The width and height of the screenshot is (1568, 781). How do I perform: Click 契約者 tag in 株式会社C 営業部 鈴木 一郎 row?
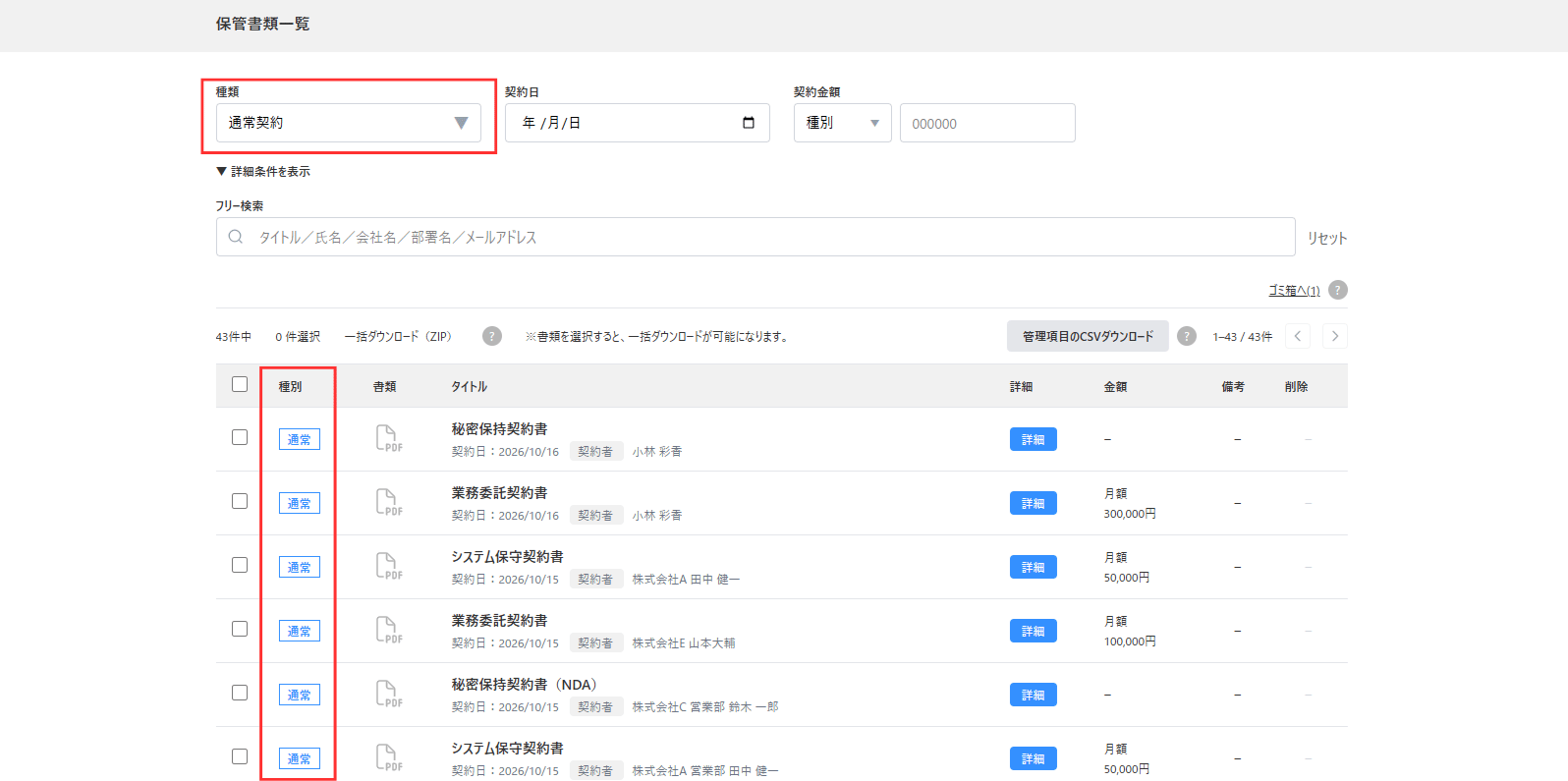point(595,706)
